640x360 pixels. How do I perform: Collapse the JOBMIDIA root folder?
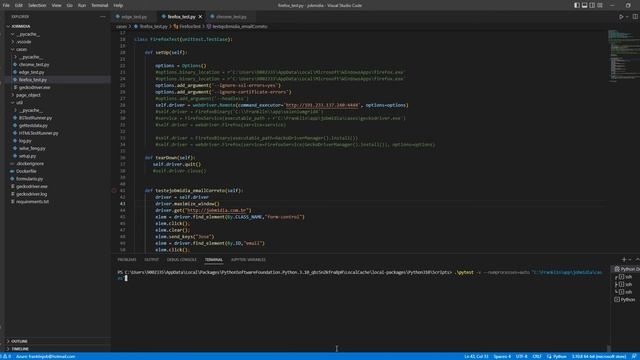20,26
